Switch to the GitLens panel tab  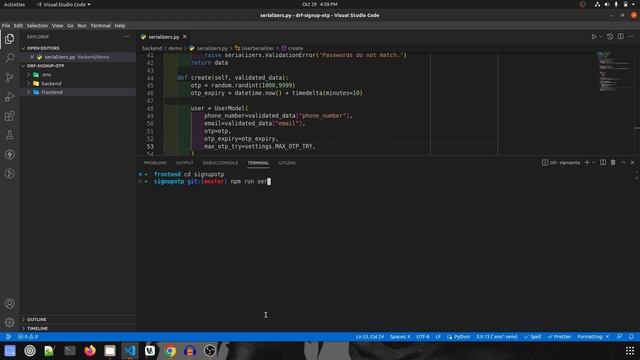click(287, 163)
